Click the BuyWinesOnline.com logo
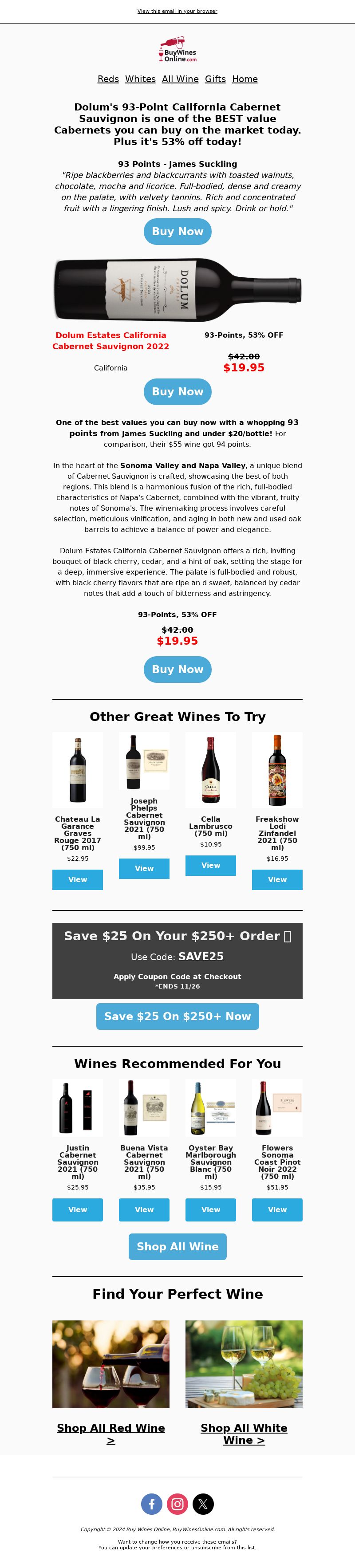 [x=177, y=49]
